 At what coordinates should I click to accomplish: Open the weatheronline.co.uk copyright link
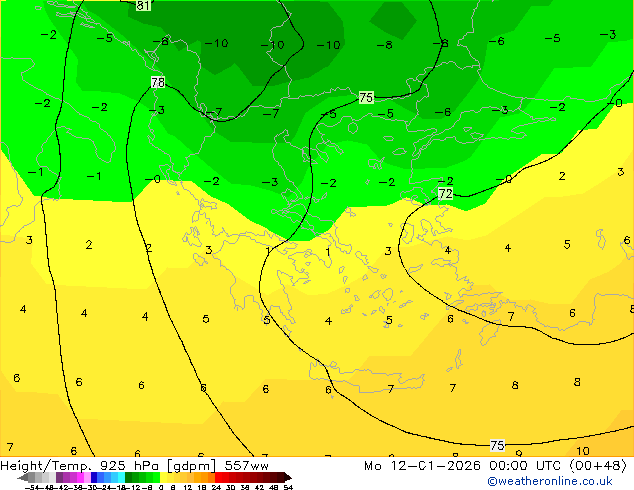click(x=549, y=481)
